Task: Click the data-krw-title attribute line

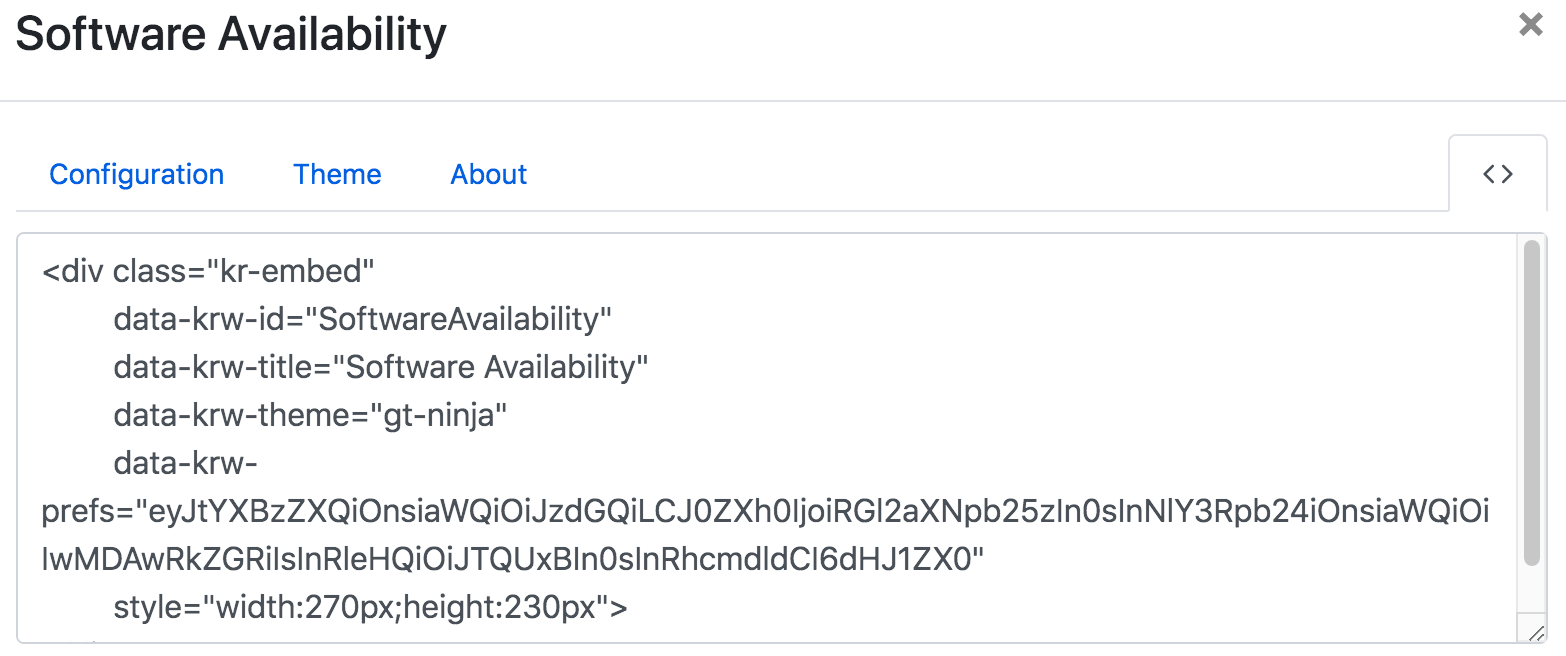Action: point(380,367)
